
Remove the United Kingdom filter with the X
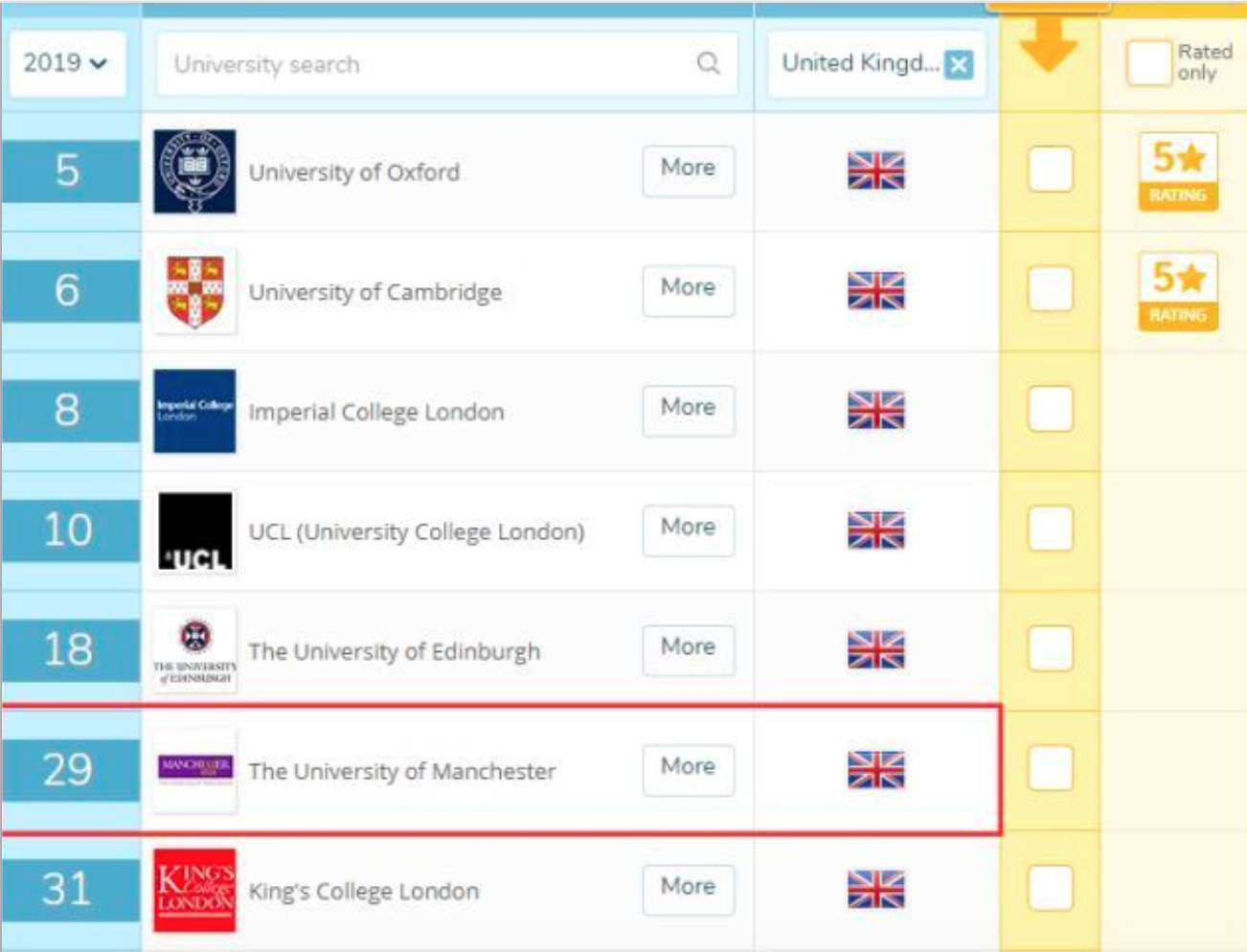coord(959,64)
